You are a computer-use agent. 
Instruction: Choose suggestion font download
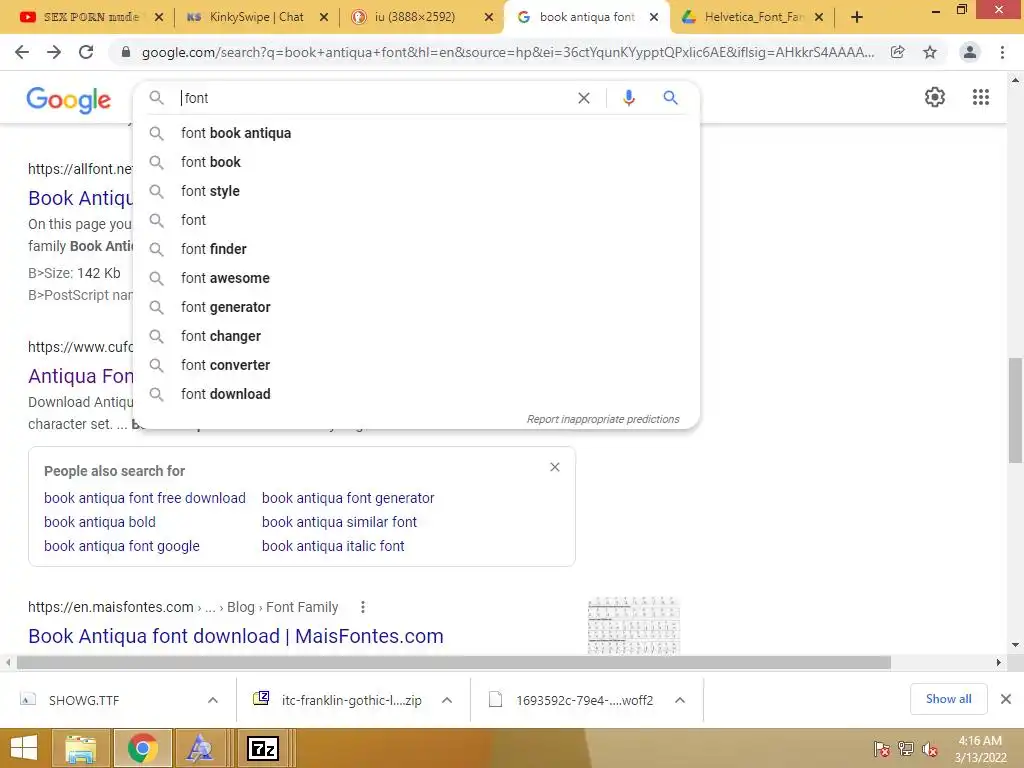click(416, 394)
